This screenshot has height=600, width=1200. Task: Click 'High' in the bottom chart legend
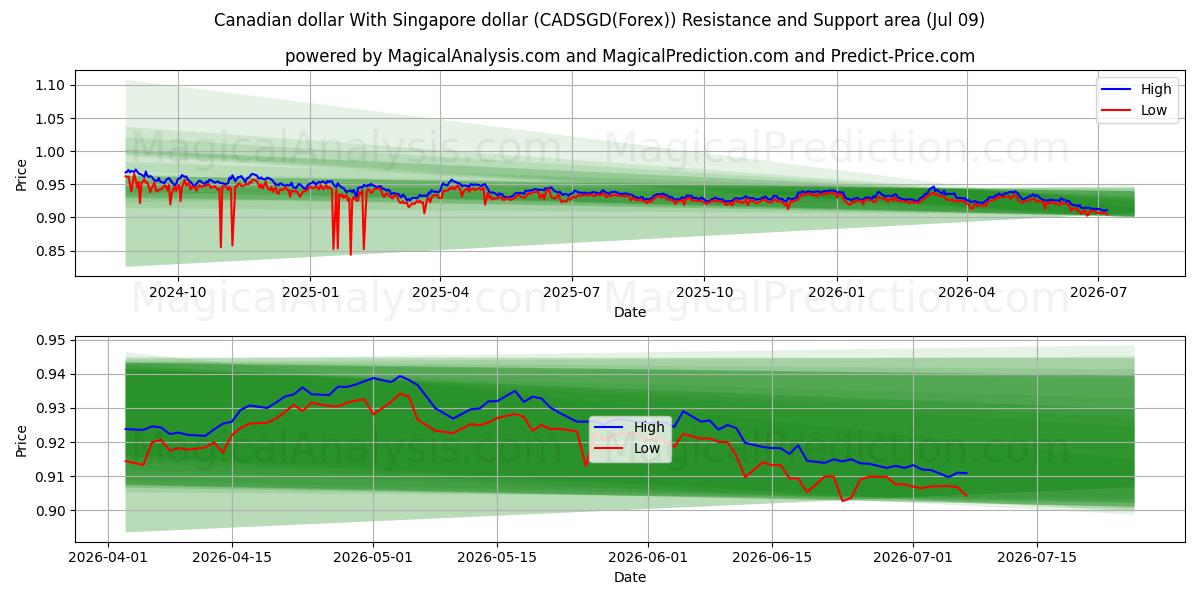(x=649, y=427)
